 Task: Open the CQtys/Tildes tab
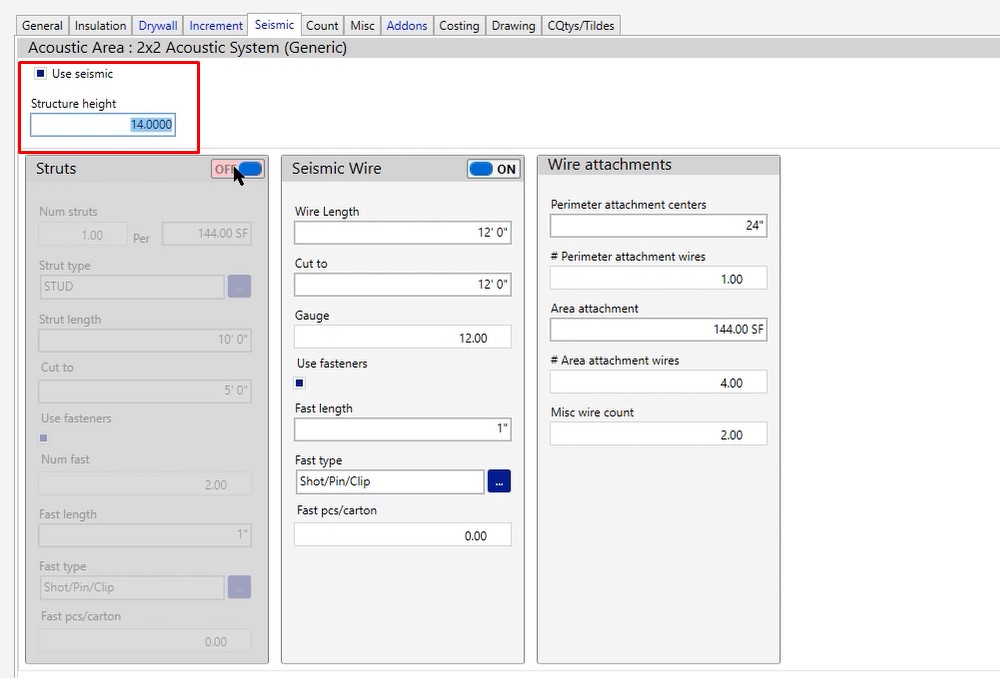point(581,25)
